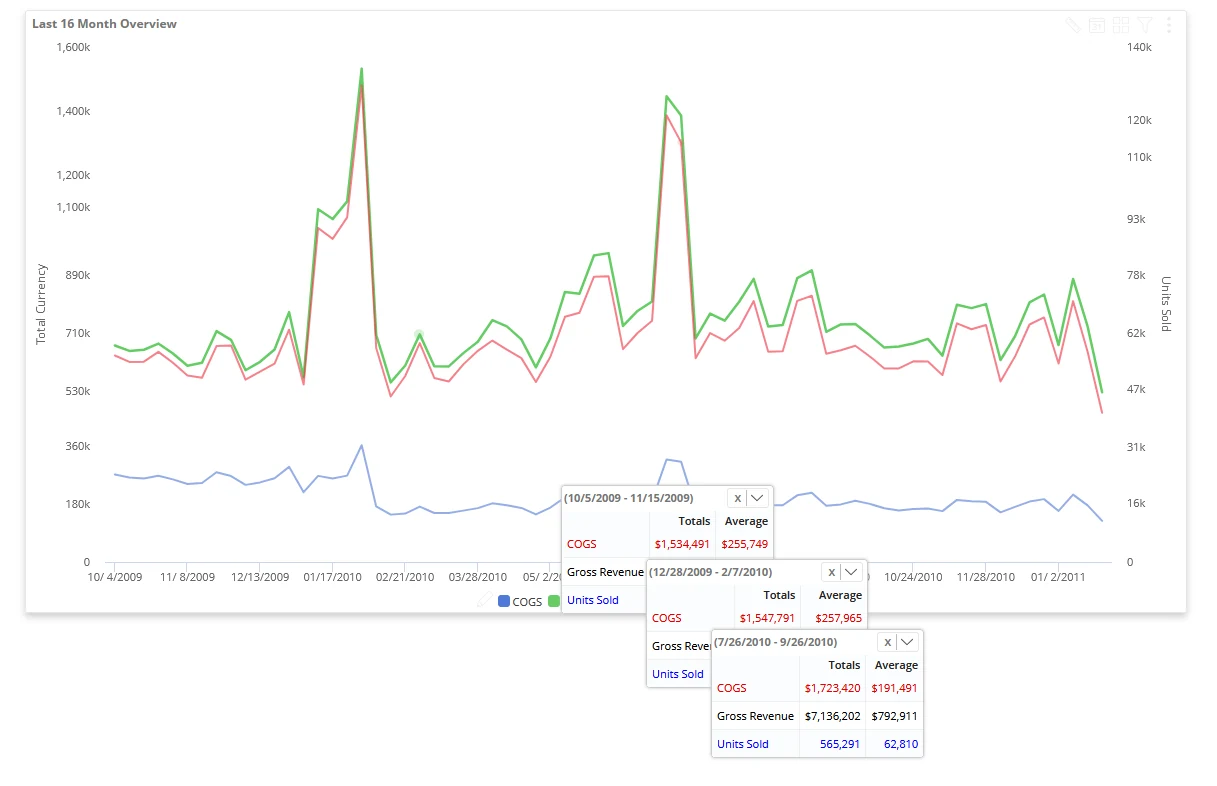Click the $255,749 COGS average value
The width and height of the screenshot is (1217, 786).
pyautogui.click(x=744, y=544)
